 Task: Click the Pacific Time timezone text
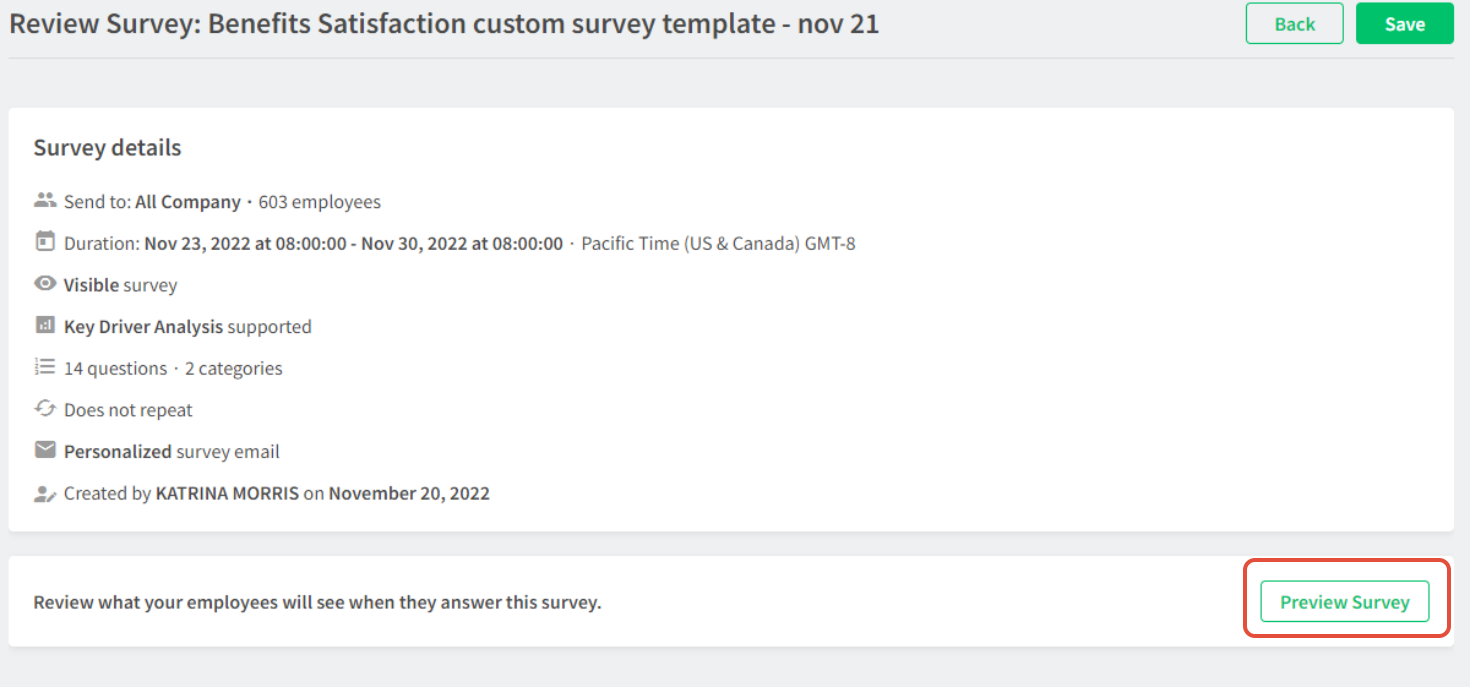coord(718,243)
